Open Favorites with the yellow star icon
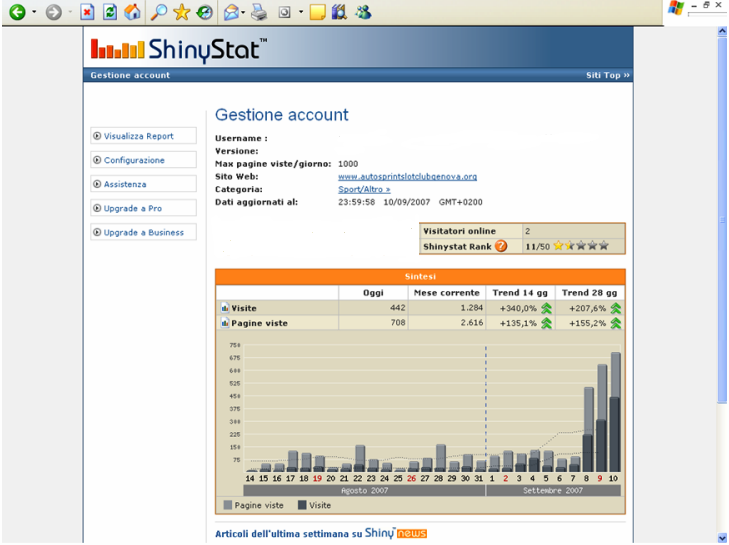The width and height of the screenshot is (729, 545). tap(182, 12)
